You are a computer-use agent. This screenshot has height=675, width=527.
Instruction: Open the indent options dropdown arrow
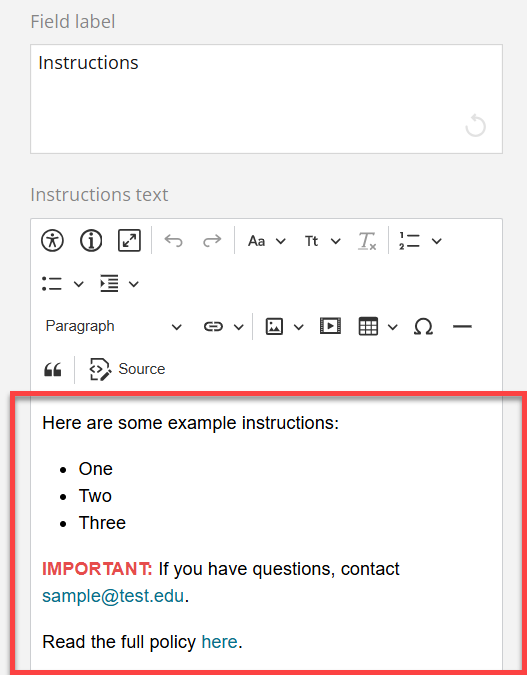(x=134, y=284)
